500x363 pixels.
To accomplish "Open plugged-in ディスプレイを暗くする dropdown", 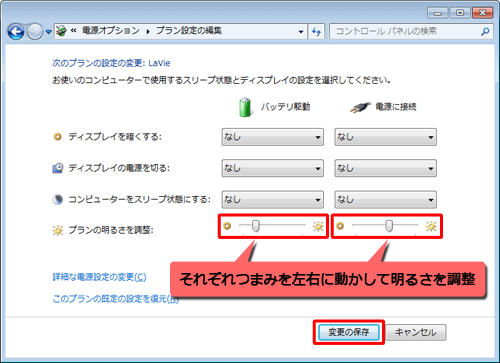I will [x=386, y=137].
